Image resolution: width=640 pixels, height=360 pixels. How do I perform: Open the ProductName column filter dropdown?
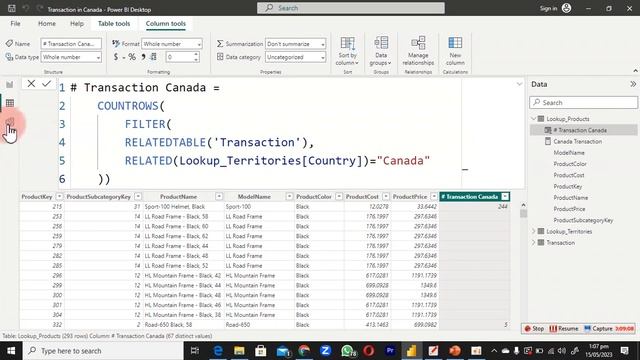[x=219, y=197]
